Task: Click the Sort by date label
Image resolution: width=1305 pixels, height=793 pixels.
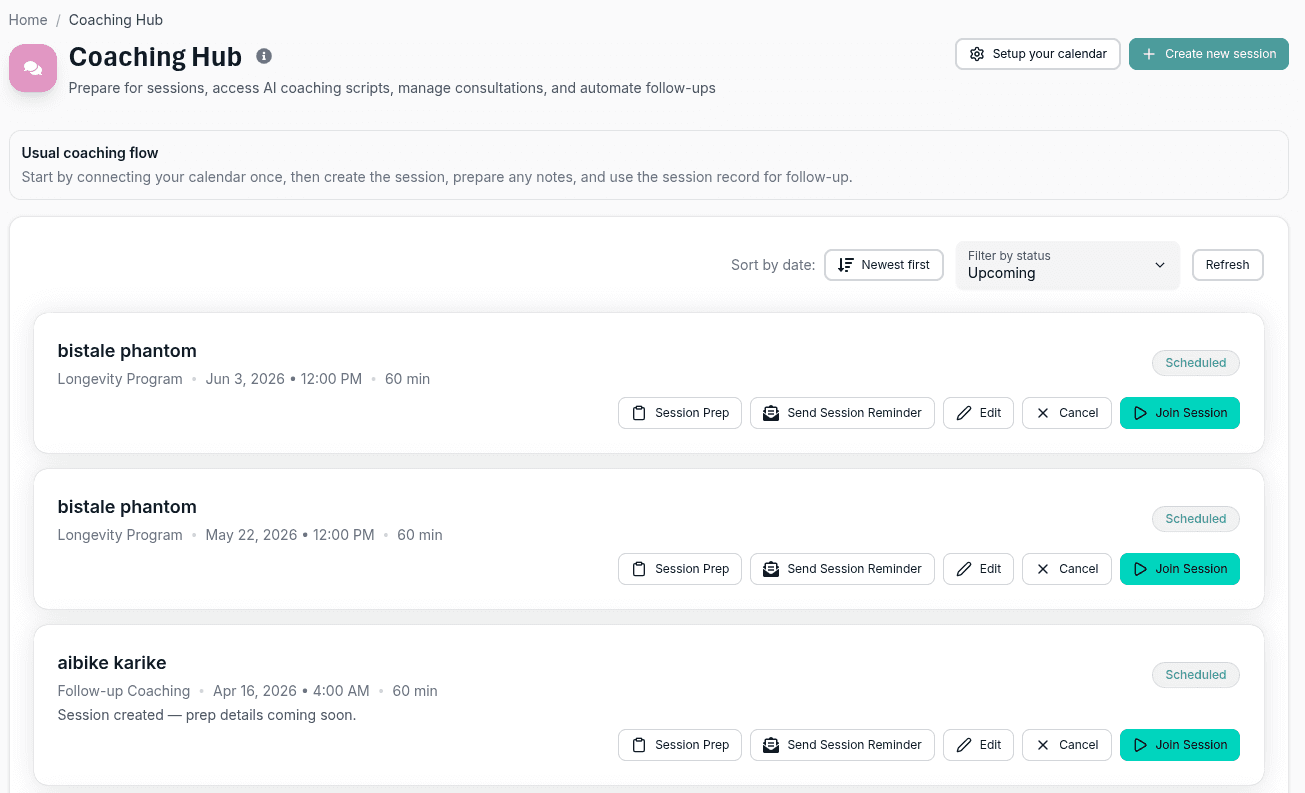Action: pos(773,265)
